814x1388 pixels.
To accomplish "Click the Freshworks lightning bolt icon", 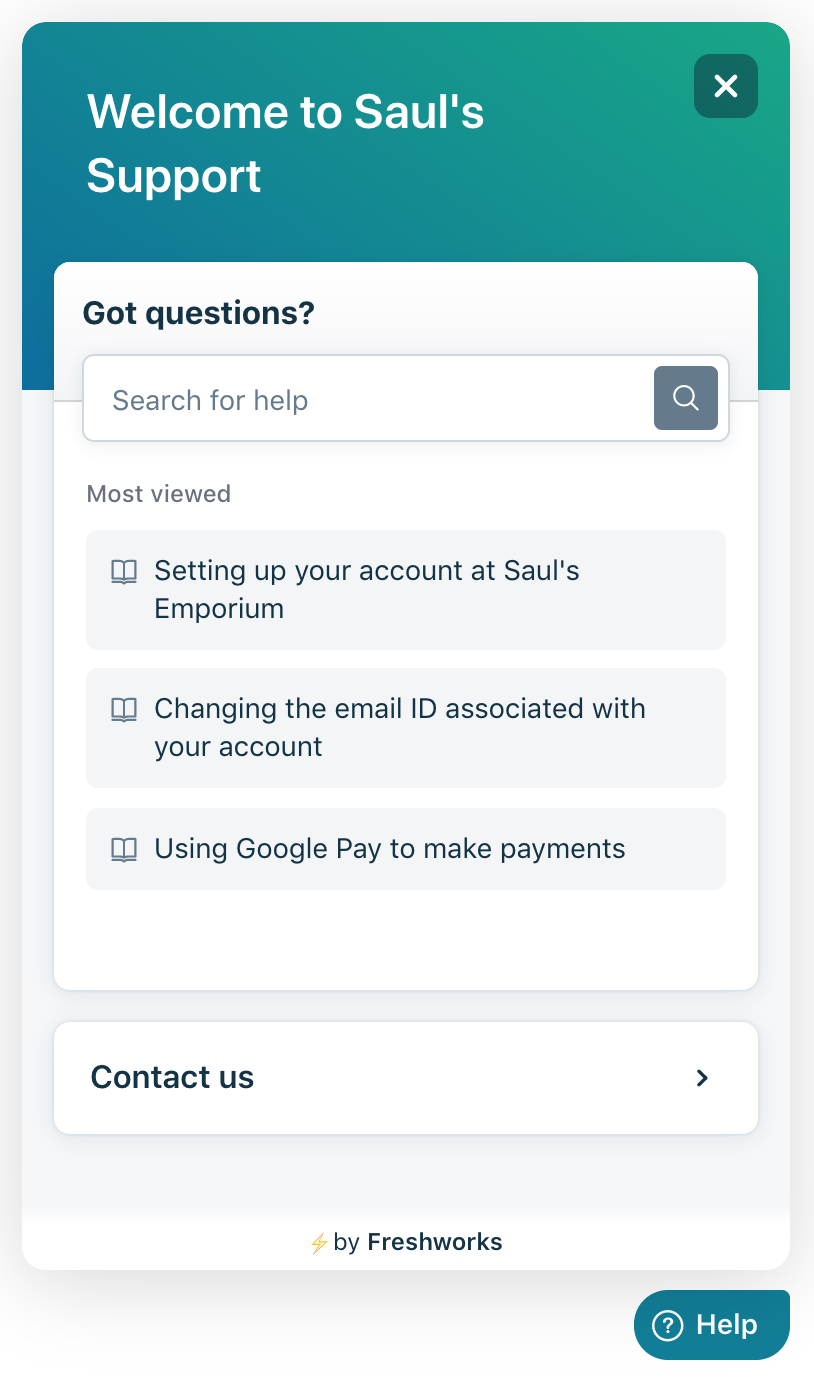I will point(318,1243).
